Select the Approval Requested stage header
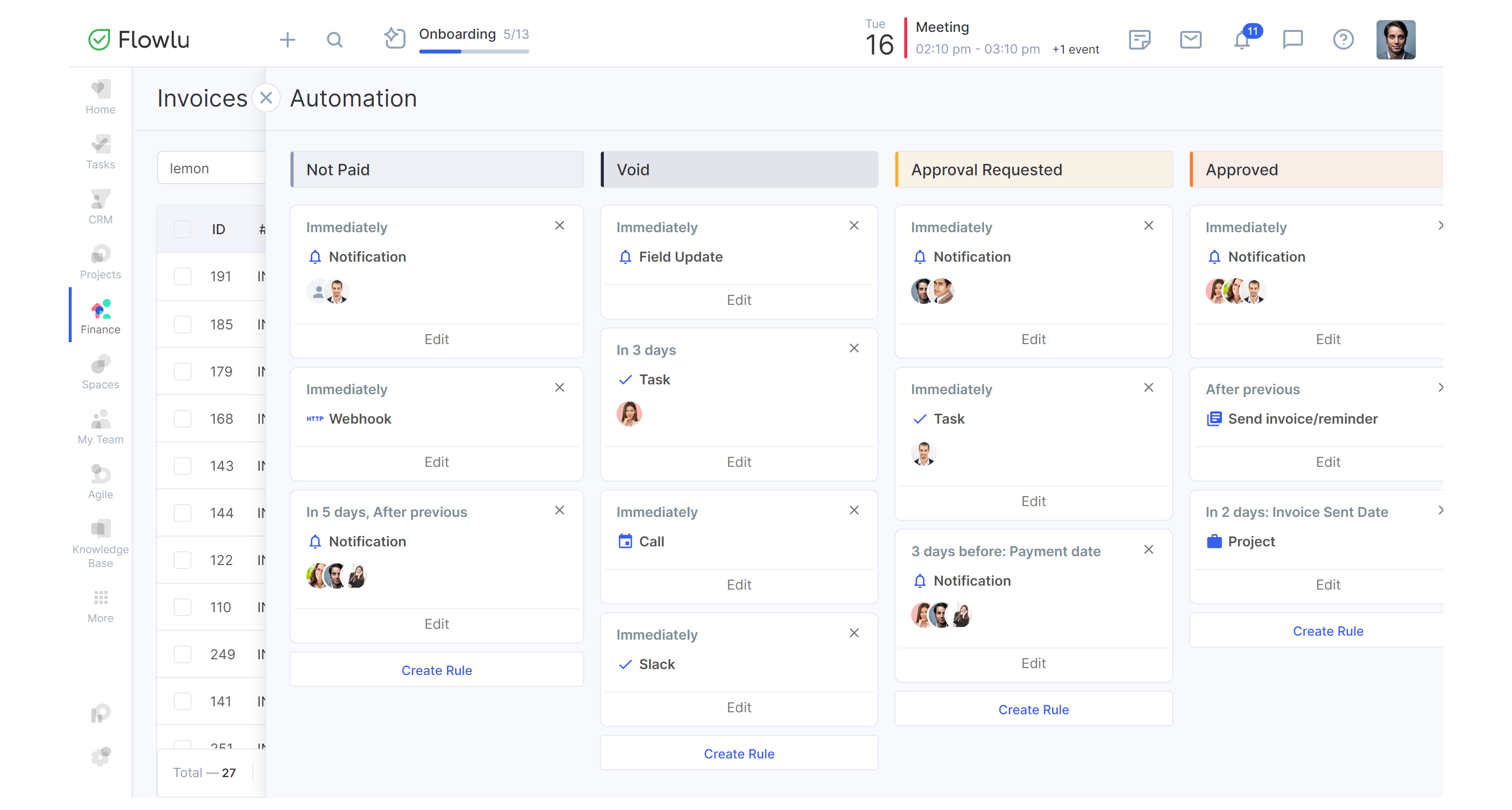 click(1034, 170)
